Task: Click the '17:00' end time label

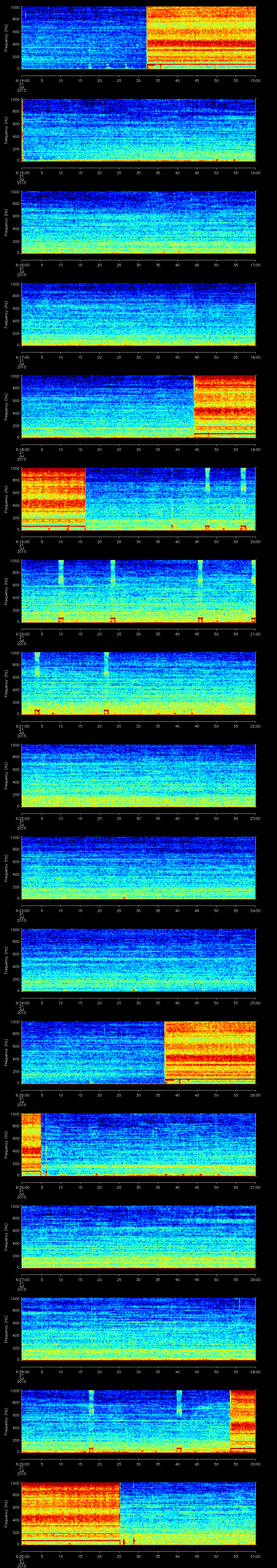Action: point(255,265)
